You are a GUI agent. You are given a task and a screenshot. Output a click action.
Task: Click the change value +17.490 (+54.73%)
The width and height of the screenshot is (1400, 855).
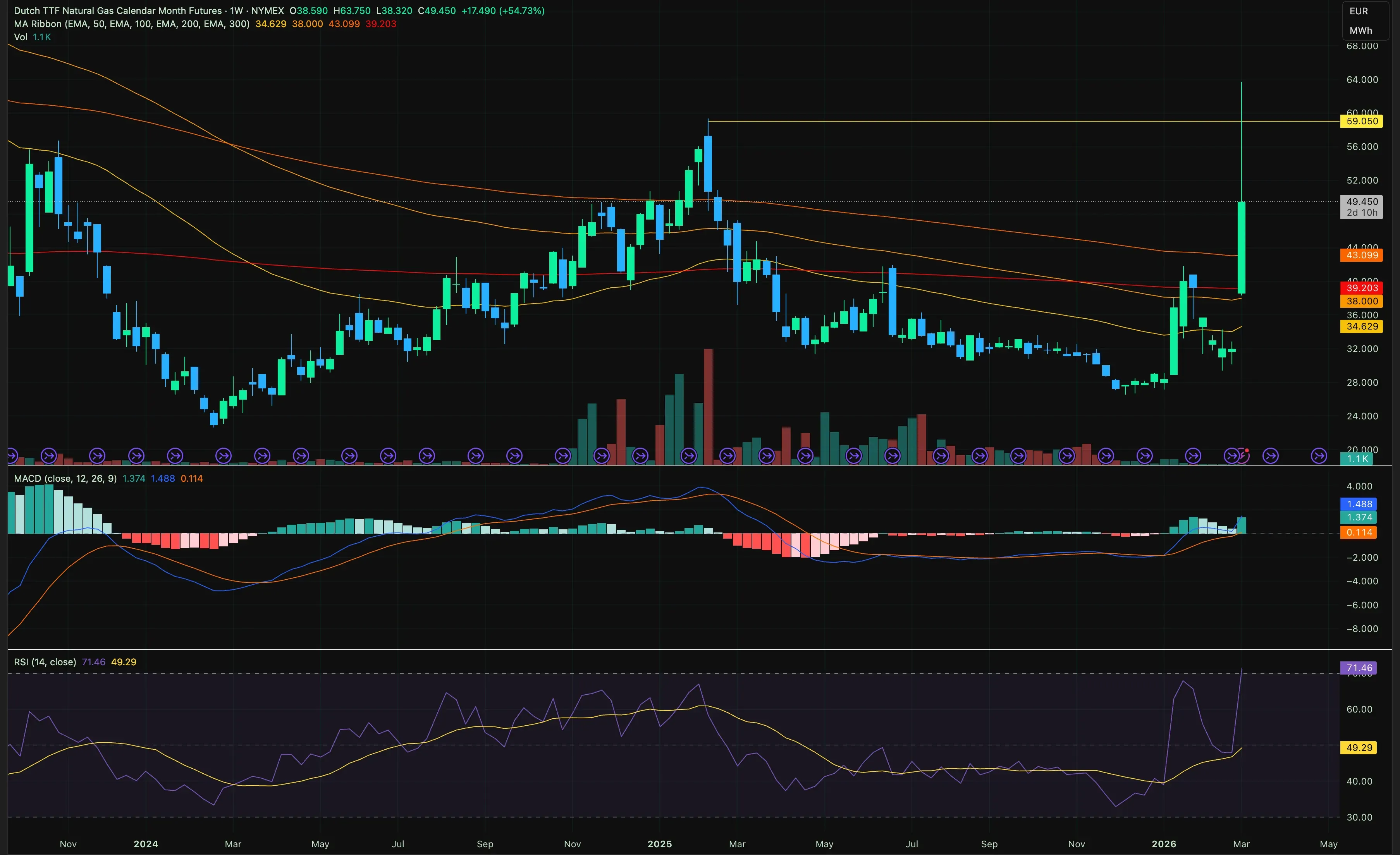(502, 10)
